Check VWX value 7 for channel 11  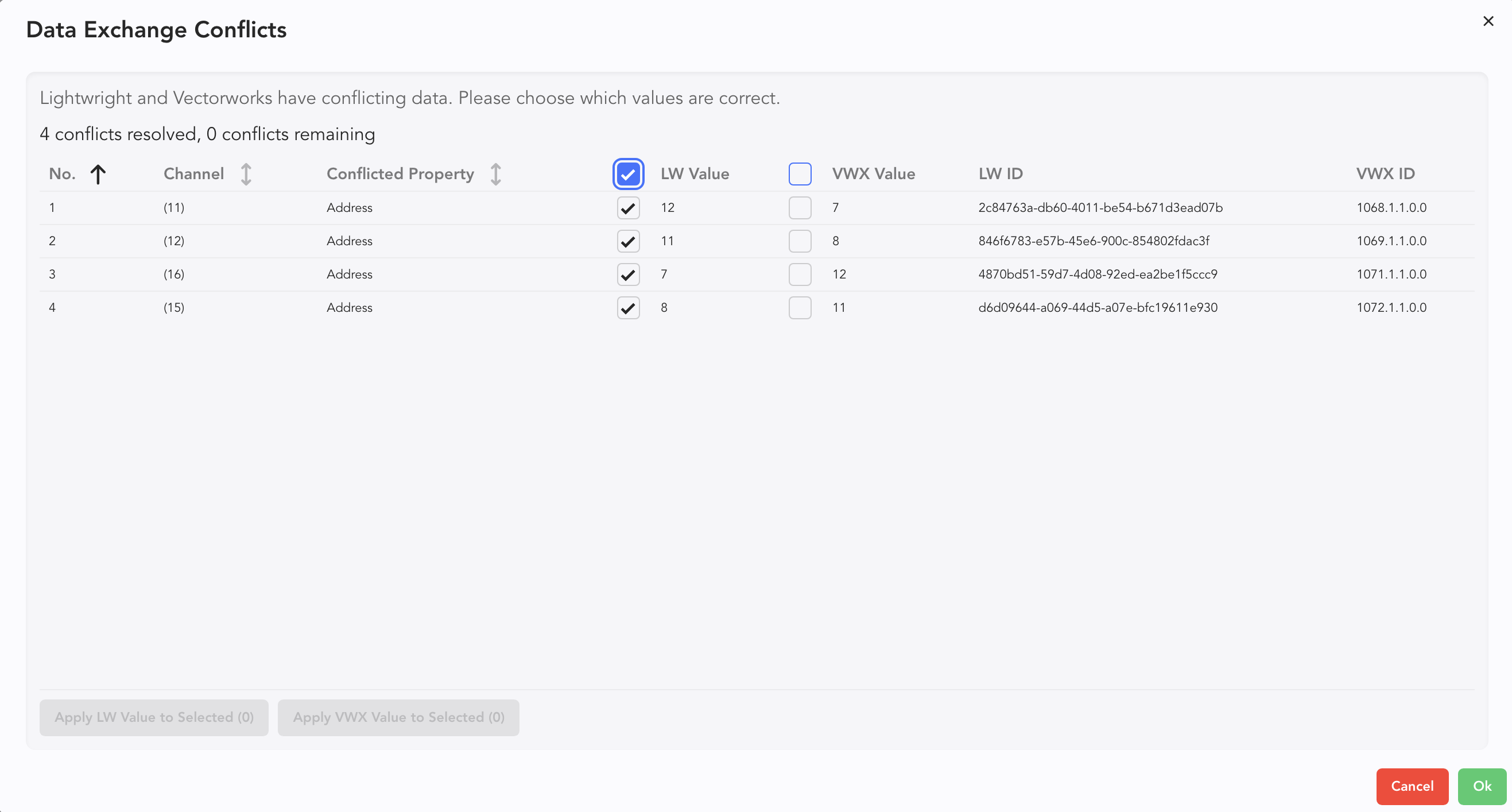800,208
